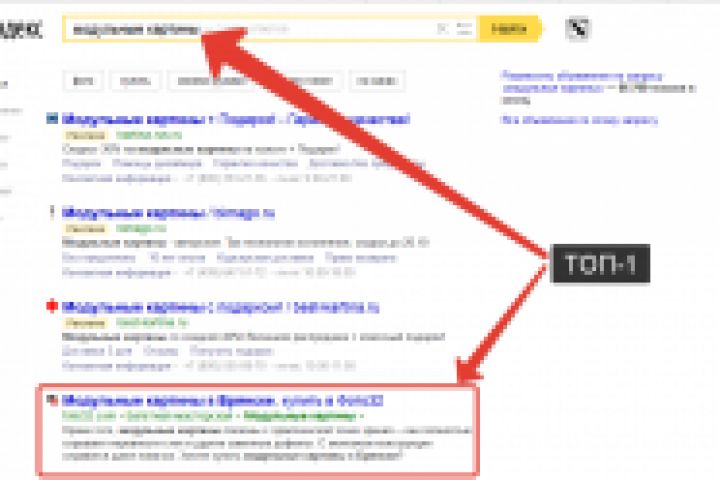The height and width of the screenshot is (480, 720).
Task: Select the second filter button under the search bar
Action: tap(135, 81)
